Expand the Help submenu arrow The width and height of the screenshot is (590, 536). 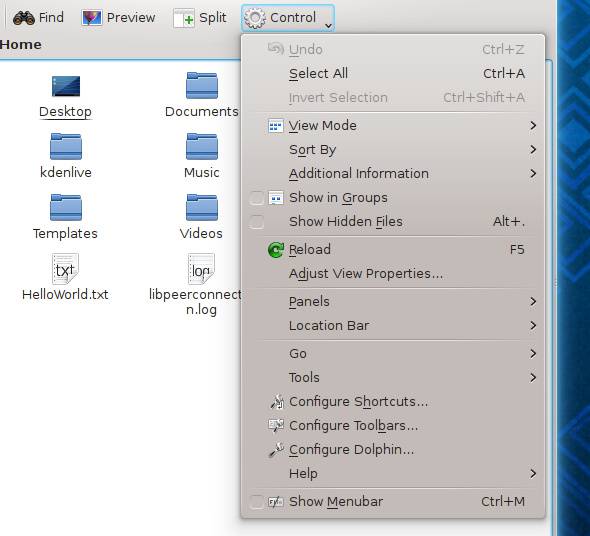tap(533, 474)
